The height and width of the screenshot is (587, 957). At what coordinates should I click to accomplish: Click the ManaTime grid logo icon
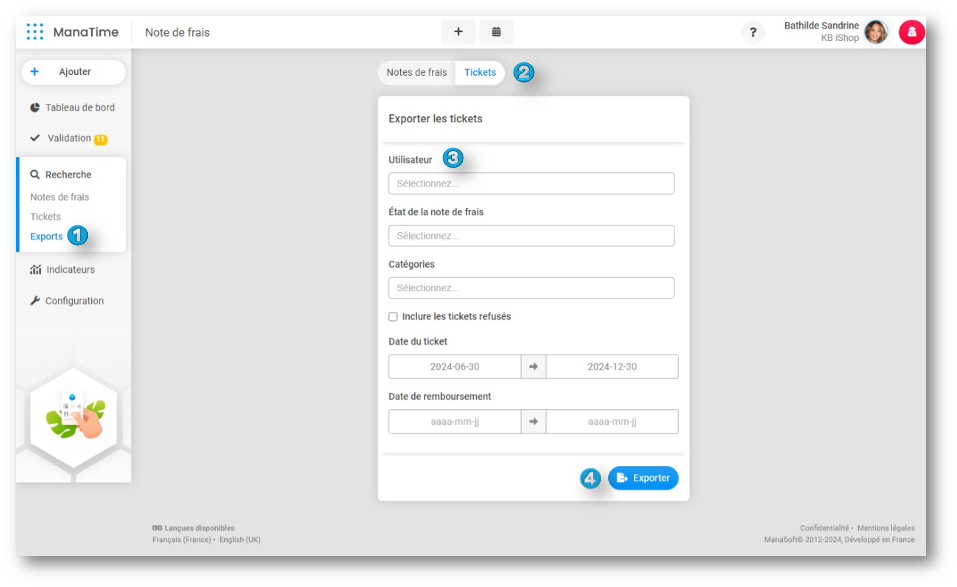coord(35,32)
